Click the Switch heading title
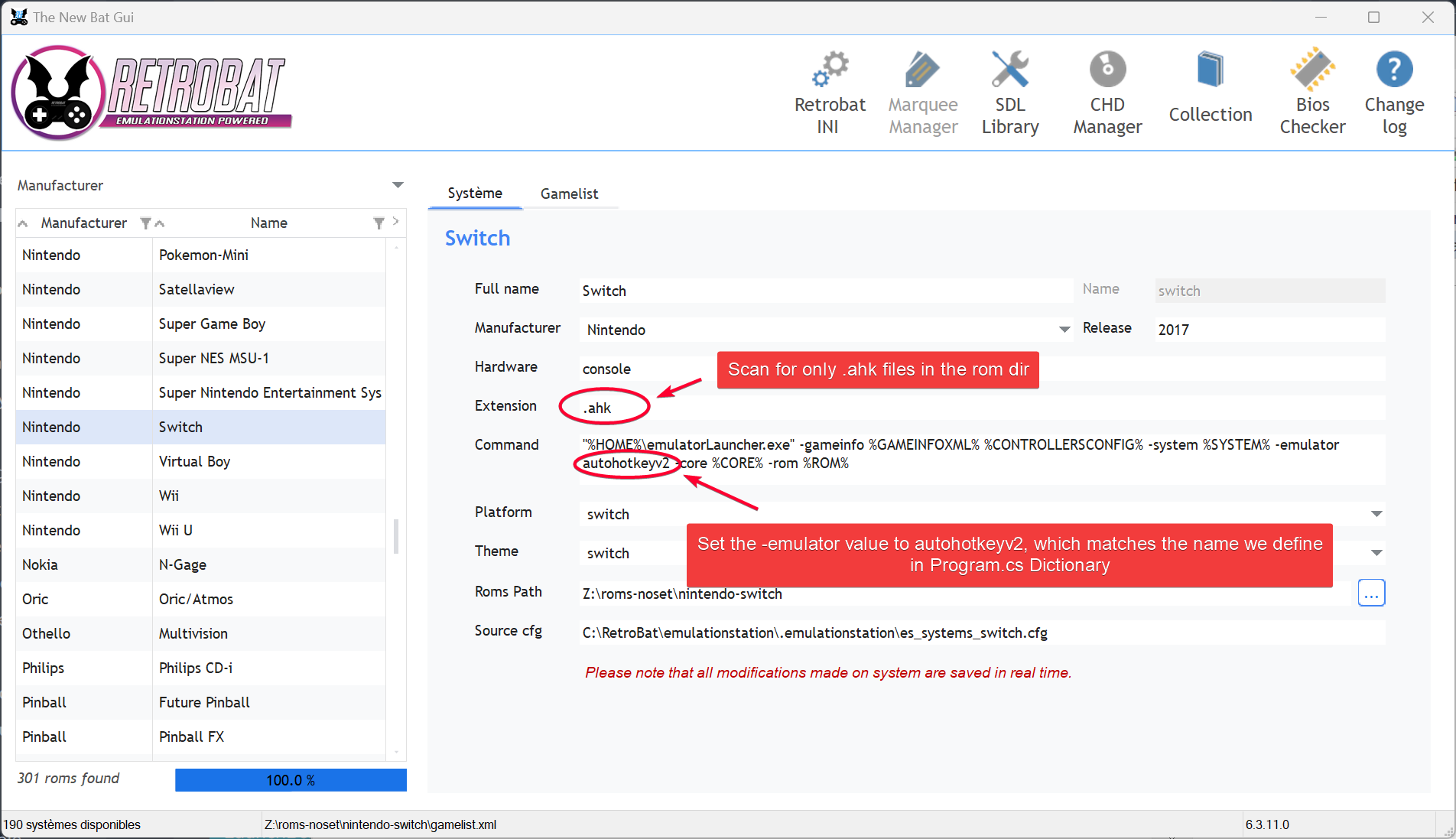This screenshot has height=839, width=1456. [x=477, y=238]
